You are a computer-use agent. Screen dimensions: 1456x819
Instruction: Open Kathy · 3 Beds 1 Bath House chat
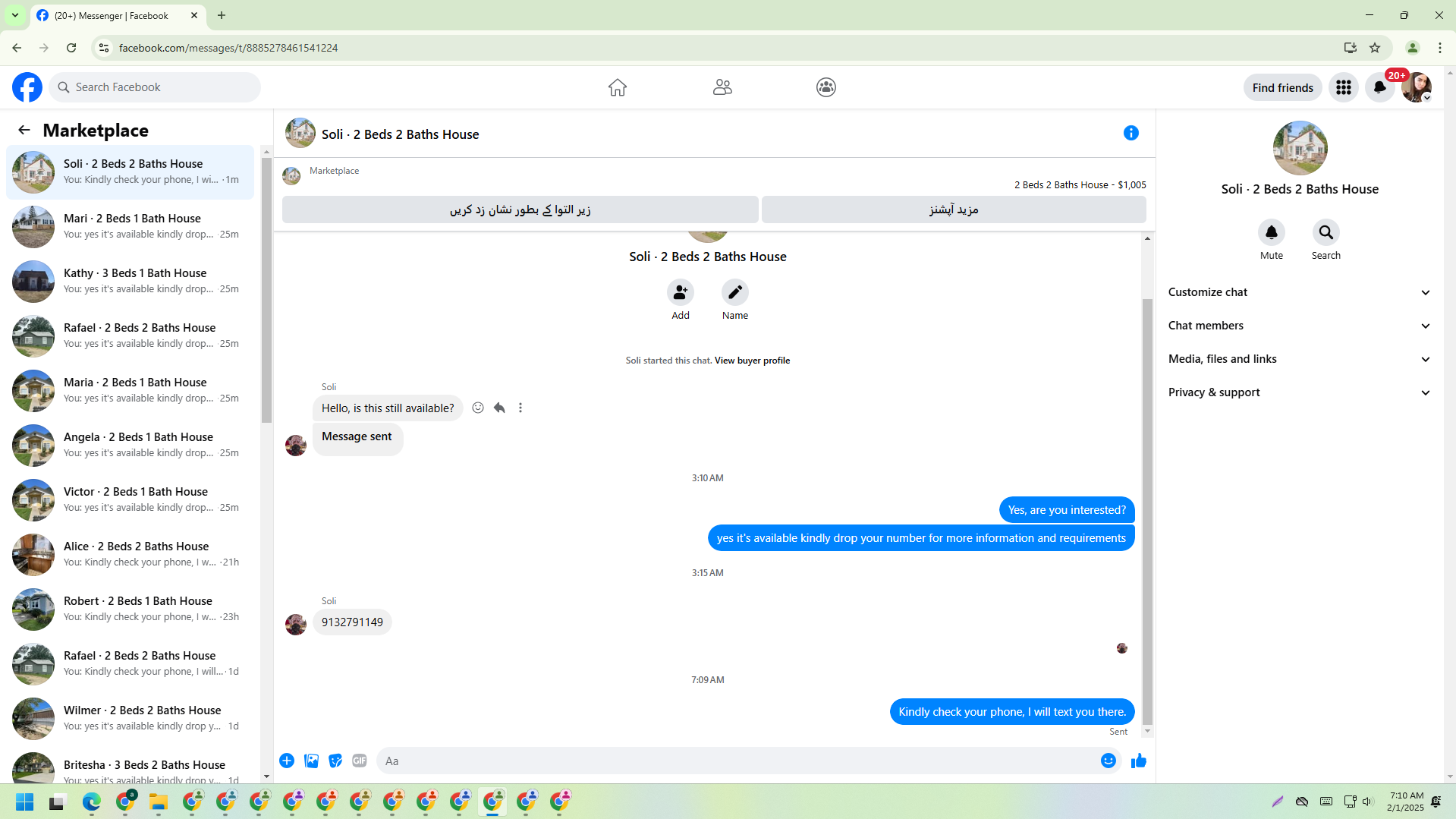(131, 282)
